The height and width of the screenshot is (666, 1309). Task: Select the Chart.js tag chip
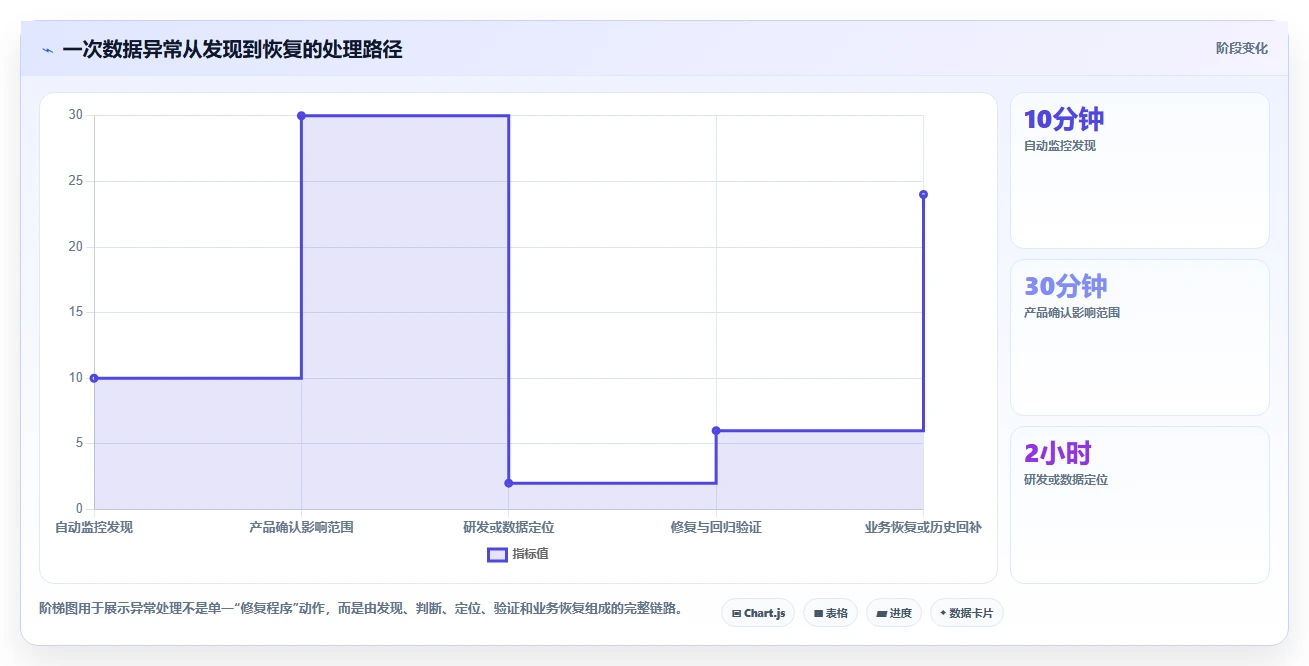[758, 613]
